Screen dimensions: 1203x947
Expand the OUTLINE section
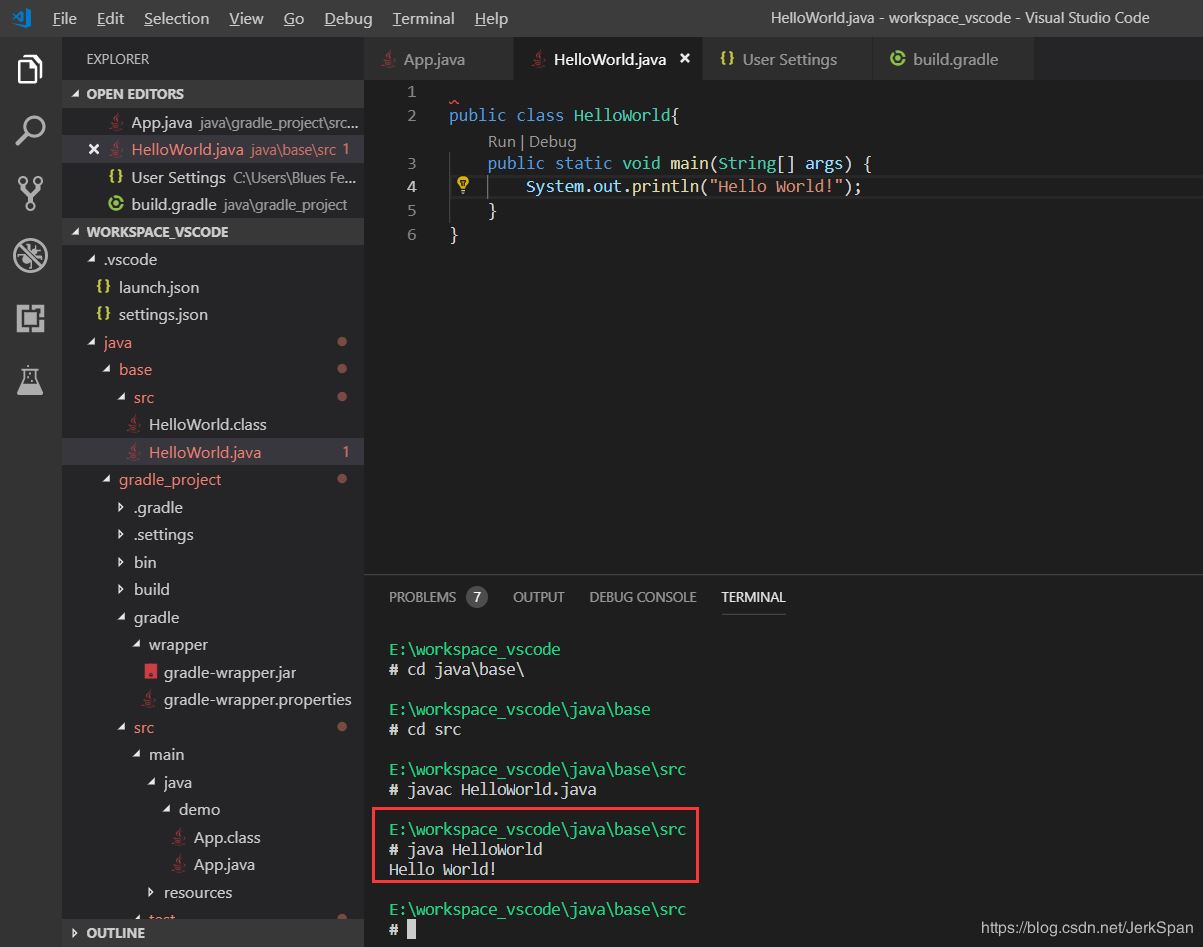(x=114, y=933)
